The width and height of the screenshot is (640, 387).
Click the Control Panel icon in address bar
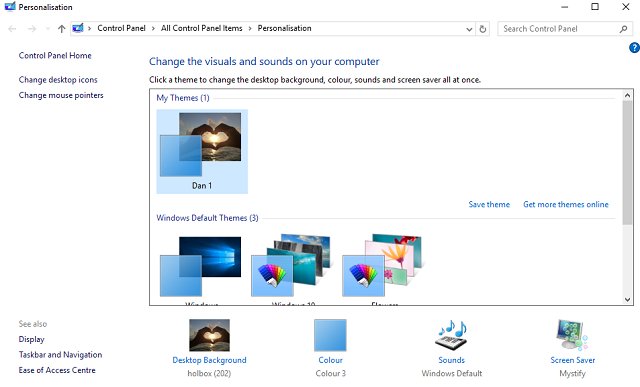coord(78,28)
